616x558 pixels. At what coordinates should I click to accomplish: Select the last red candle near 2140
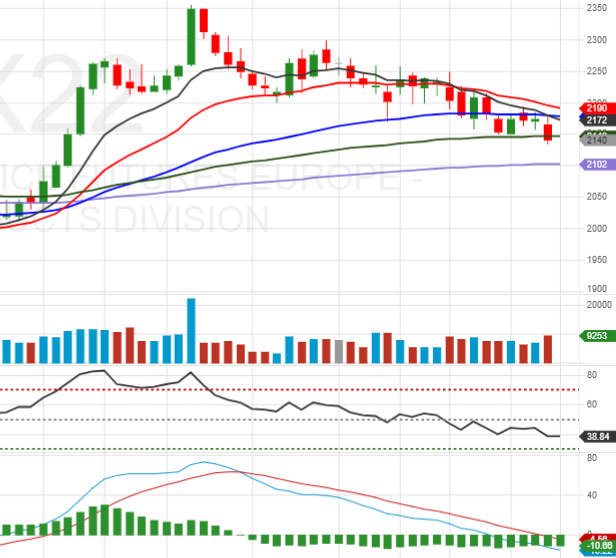(548, 132)
